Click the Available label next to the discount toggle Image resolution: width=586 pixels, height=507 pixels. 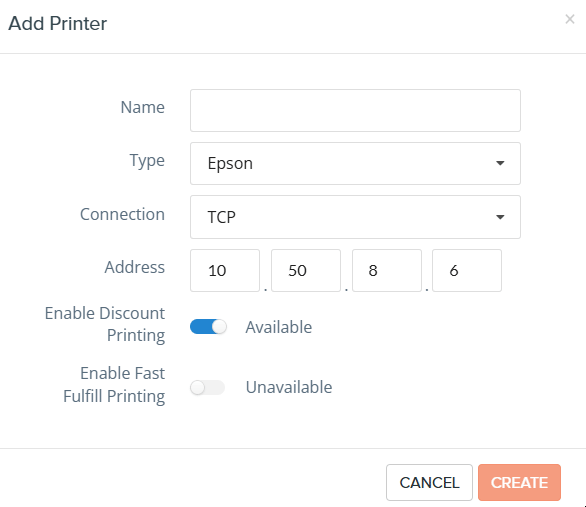[279, 327]
